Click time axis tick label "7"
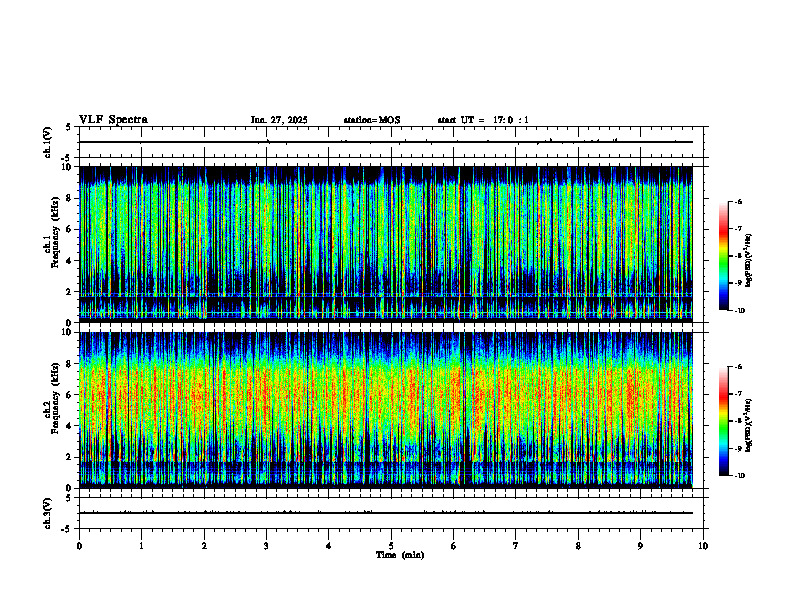 516,546
